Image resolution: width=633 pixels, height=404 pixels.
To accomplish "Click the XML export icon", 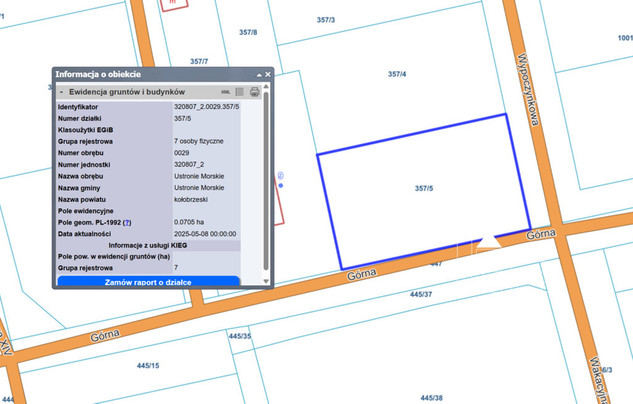I will (x=226, y=91).
